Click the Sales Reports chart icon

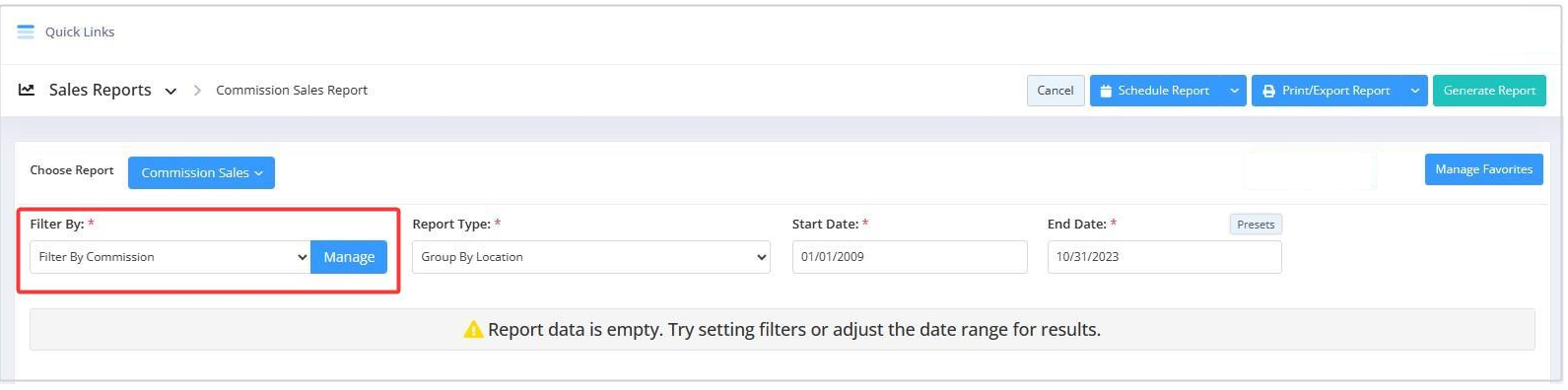tap(27, 90)
